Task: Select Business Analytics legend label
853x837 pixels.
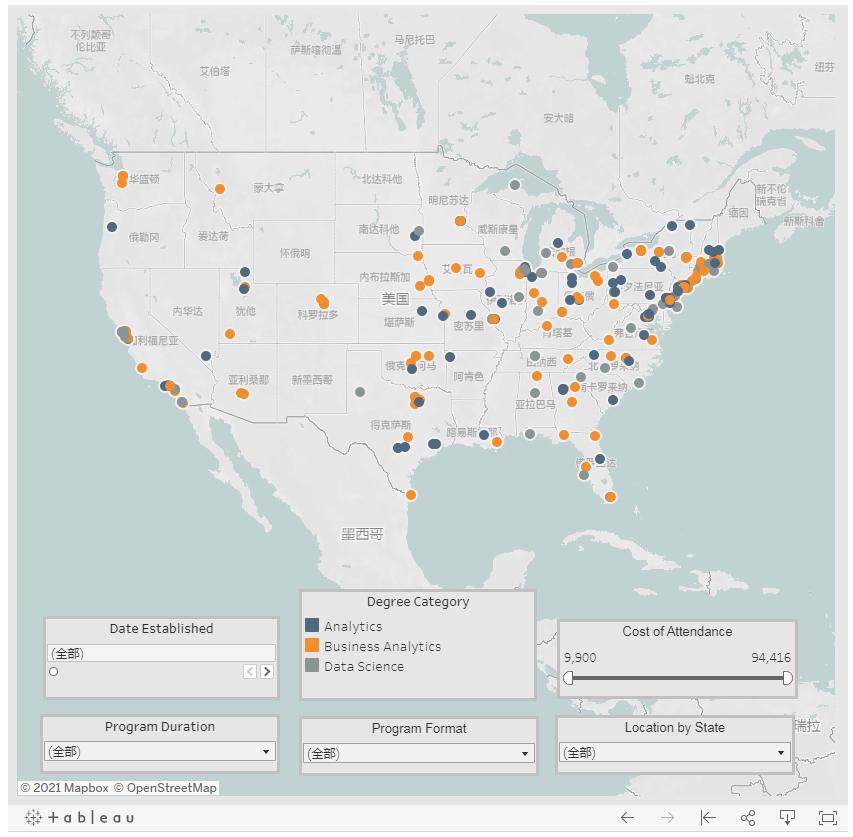Action: coord(382,646)
